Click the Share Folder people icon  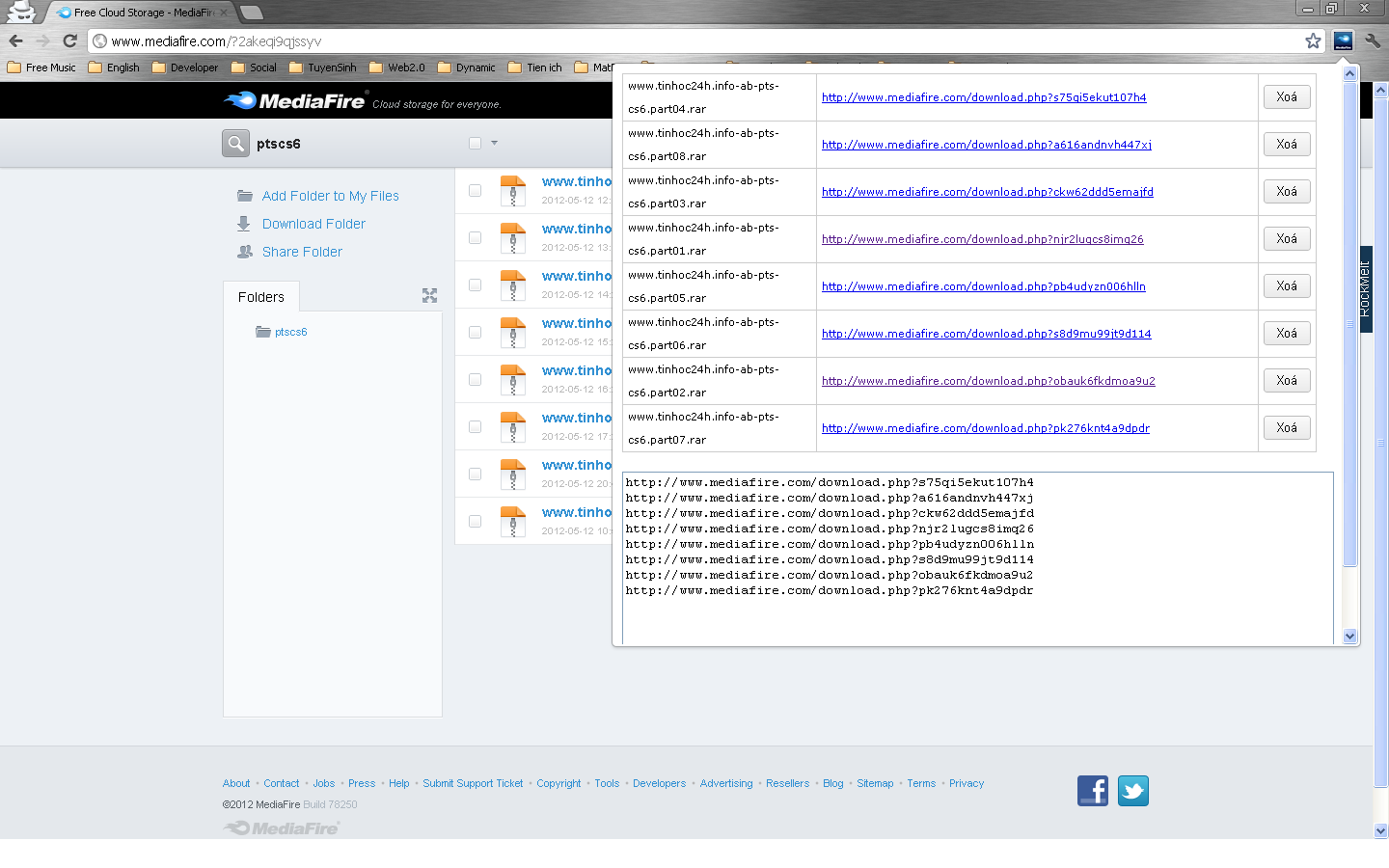(245, 252)
